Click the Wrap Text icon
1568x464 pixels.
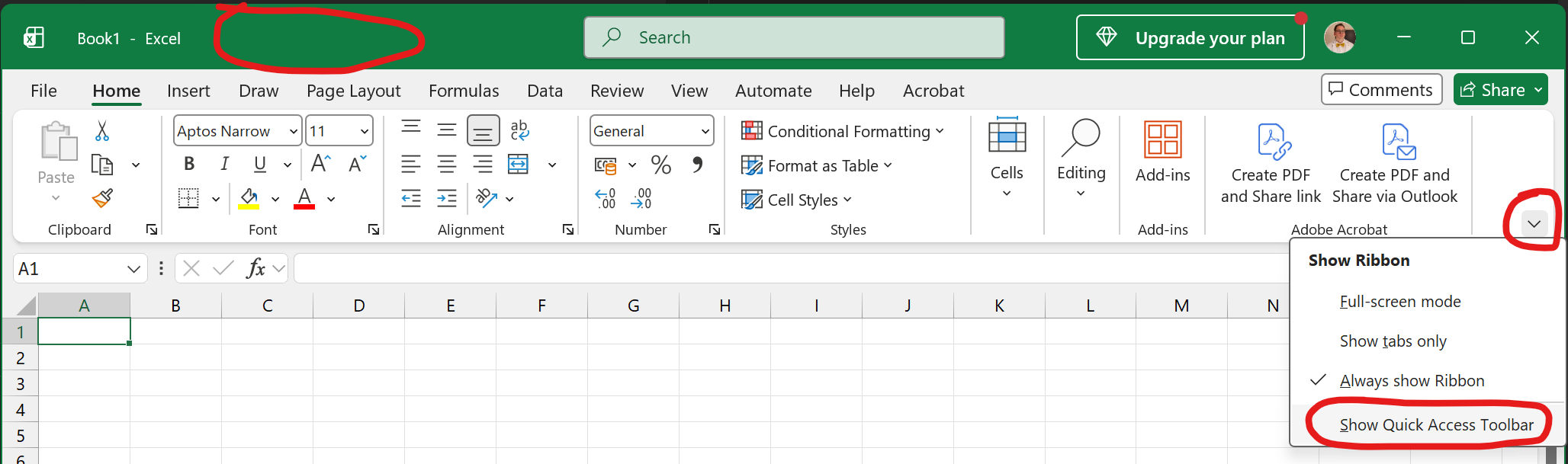pyautogui.click(x=519, y=131)
